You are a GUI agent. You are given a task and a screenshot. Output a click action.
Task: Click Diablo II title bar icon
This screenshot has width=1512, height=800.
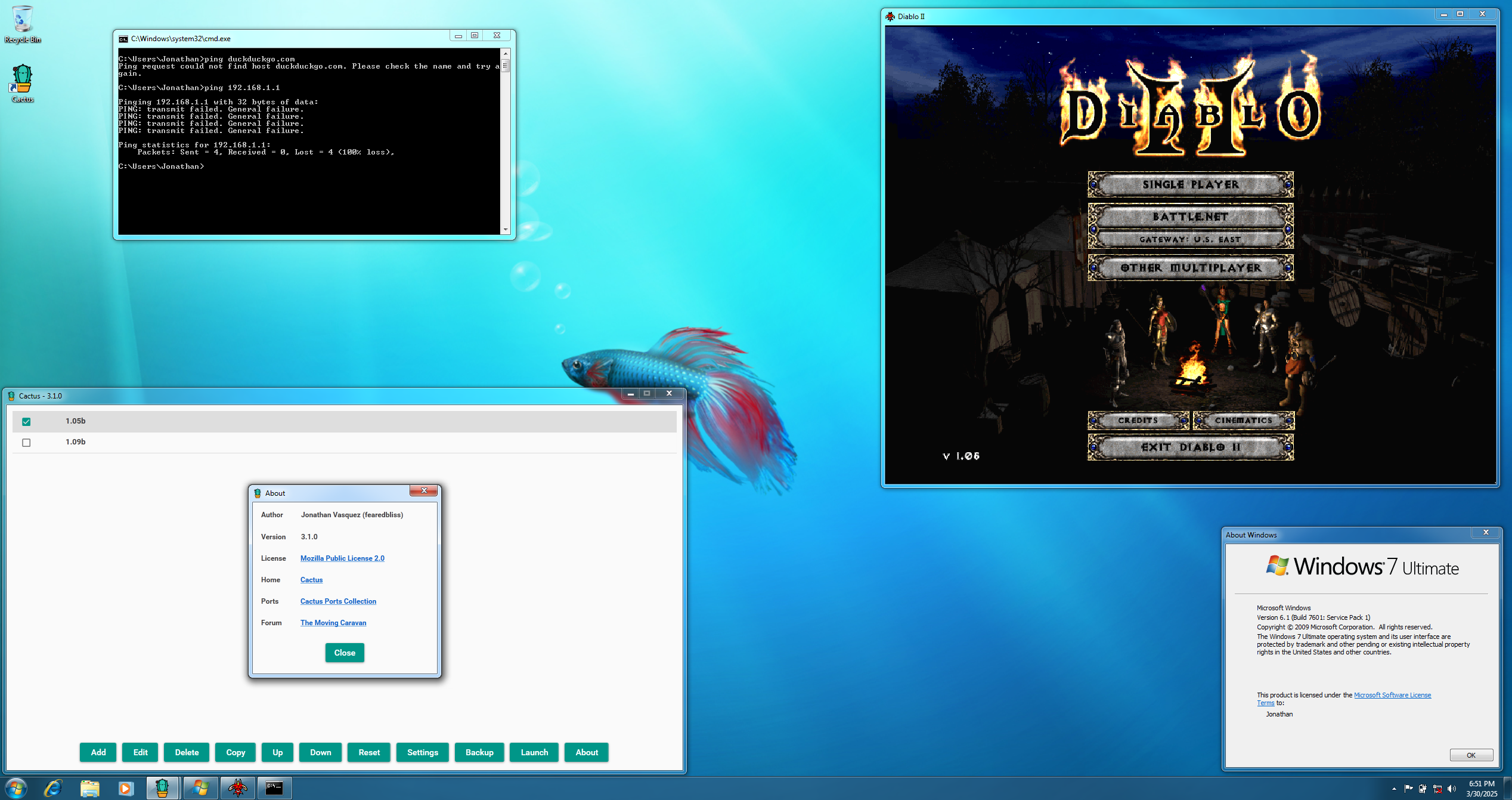point(890,17)
